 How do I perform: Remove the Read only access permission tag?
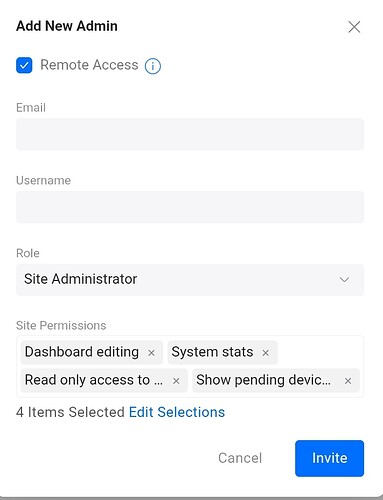point(176,381)
